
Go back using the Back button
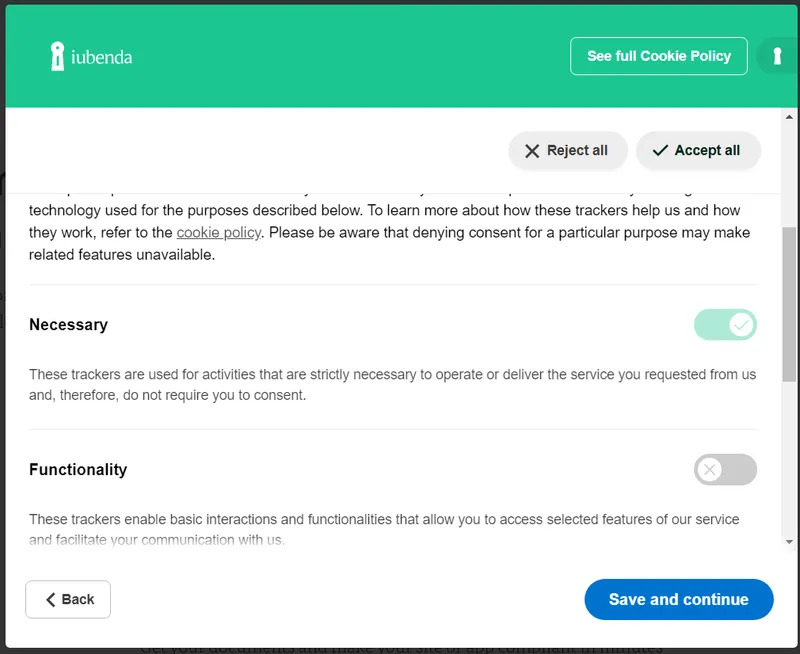click(68, 599)
